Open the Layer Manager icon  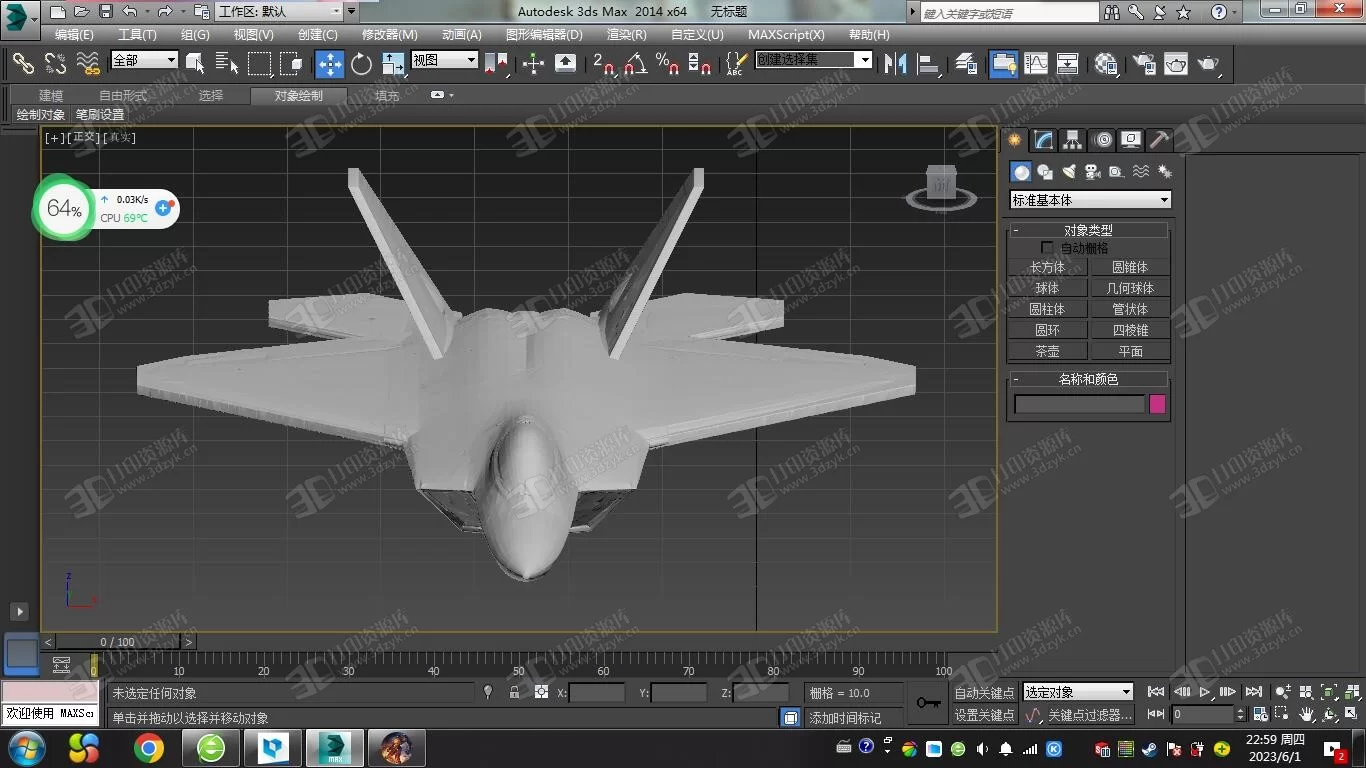pos(966,63)
